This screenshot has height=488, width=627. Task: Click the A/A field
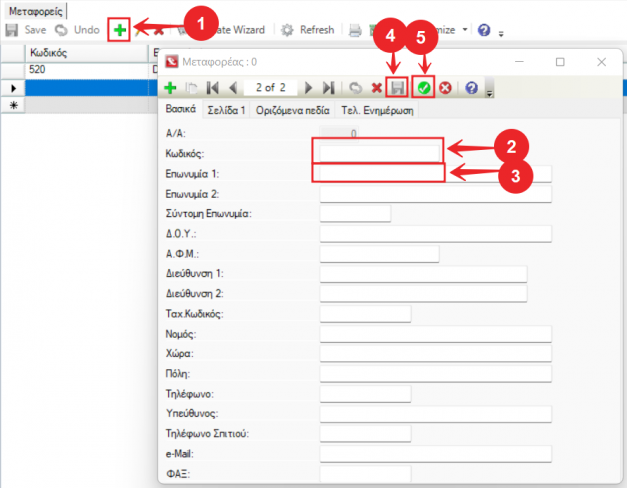[x=339, y=133]
